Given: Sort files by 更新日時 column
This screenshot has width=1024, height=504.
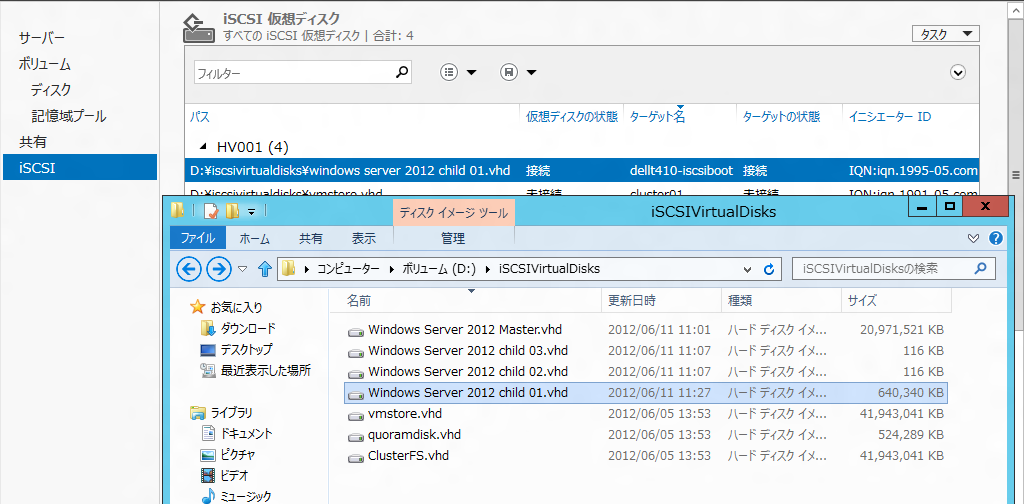Looking at the screenshot, I should click(x=632, y=301).
